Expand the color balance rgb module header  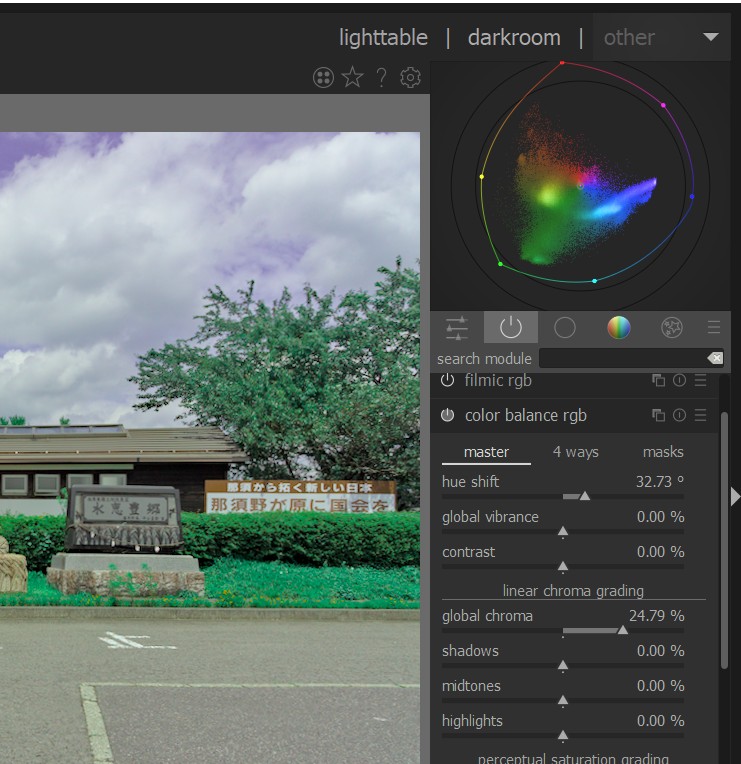point(526,415)
